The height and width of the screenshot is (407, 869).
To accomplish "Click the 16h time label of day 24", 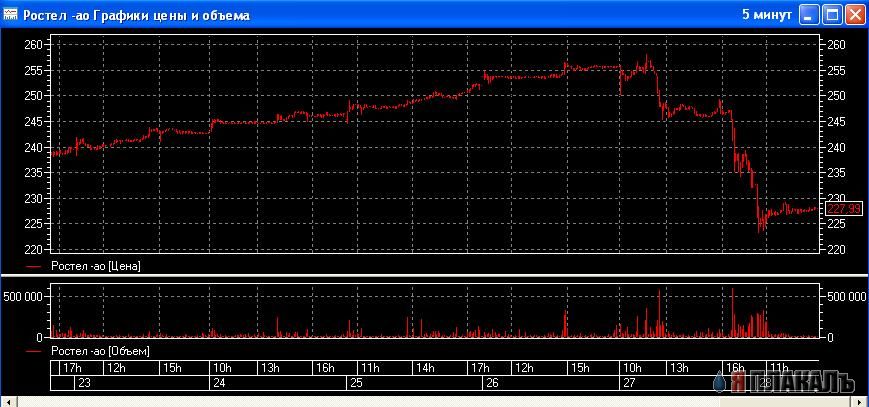I will coord(325,368).
